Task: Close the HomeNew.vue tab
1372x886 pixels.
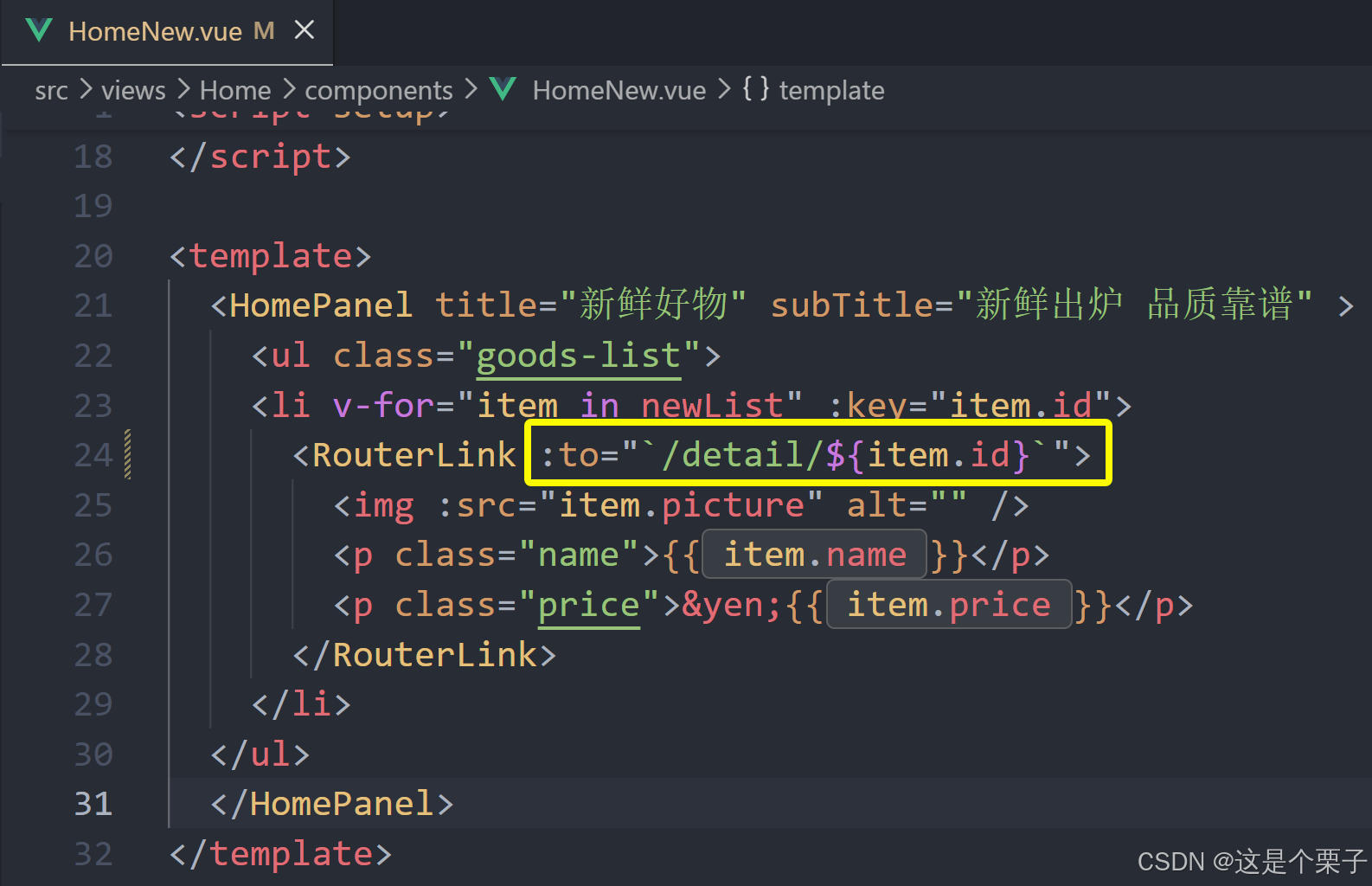Action: 304,31
